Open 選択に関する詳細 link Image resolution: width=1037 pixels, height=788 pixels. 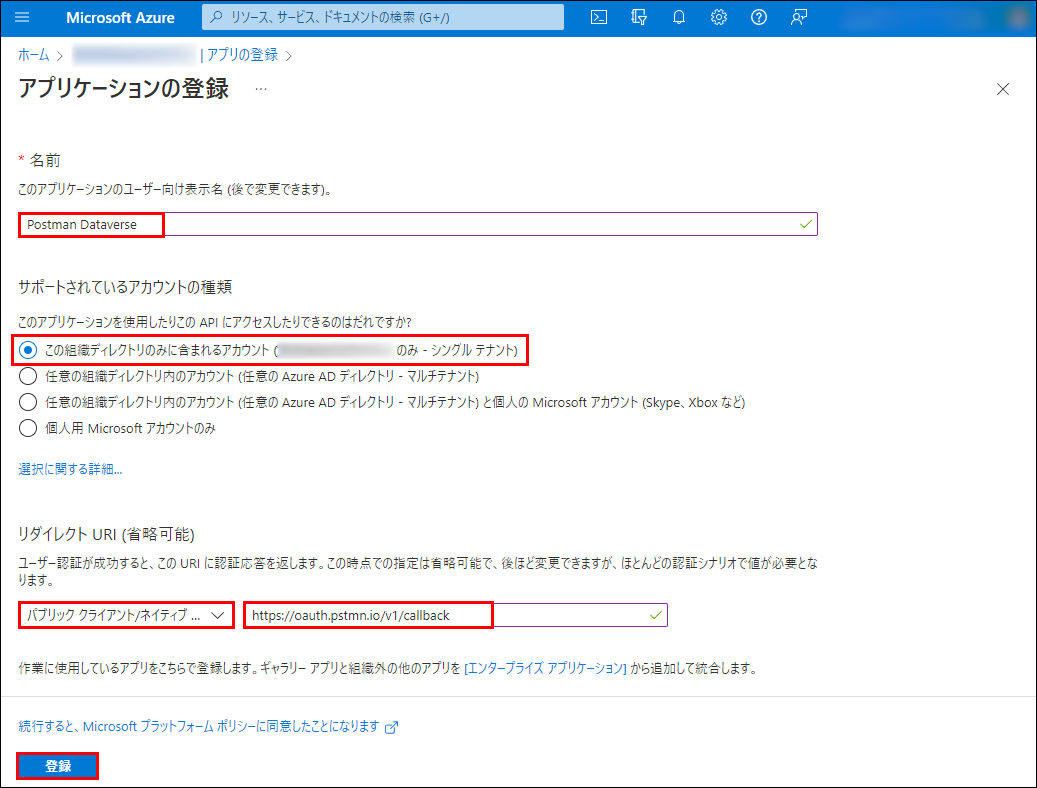(x=70, y=469)
